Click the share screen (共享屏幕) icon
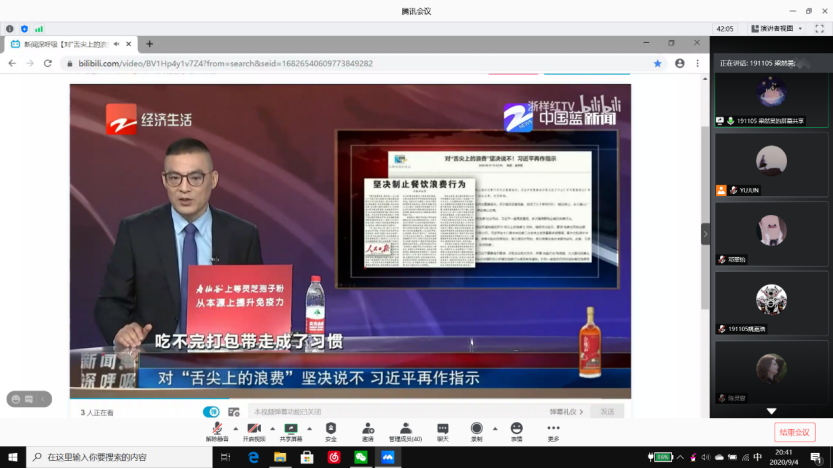This screenshot has width=833, height=469. (291, 429)
